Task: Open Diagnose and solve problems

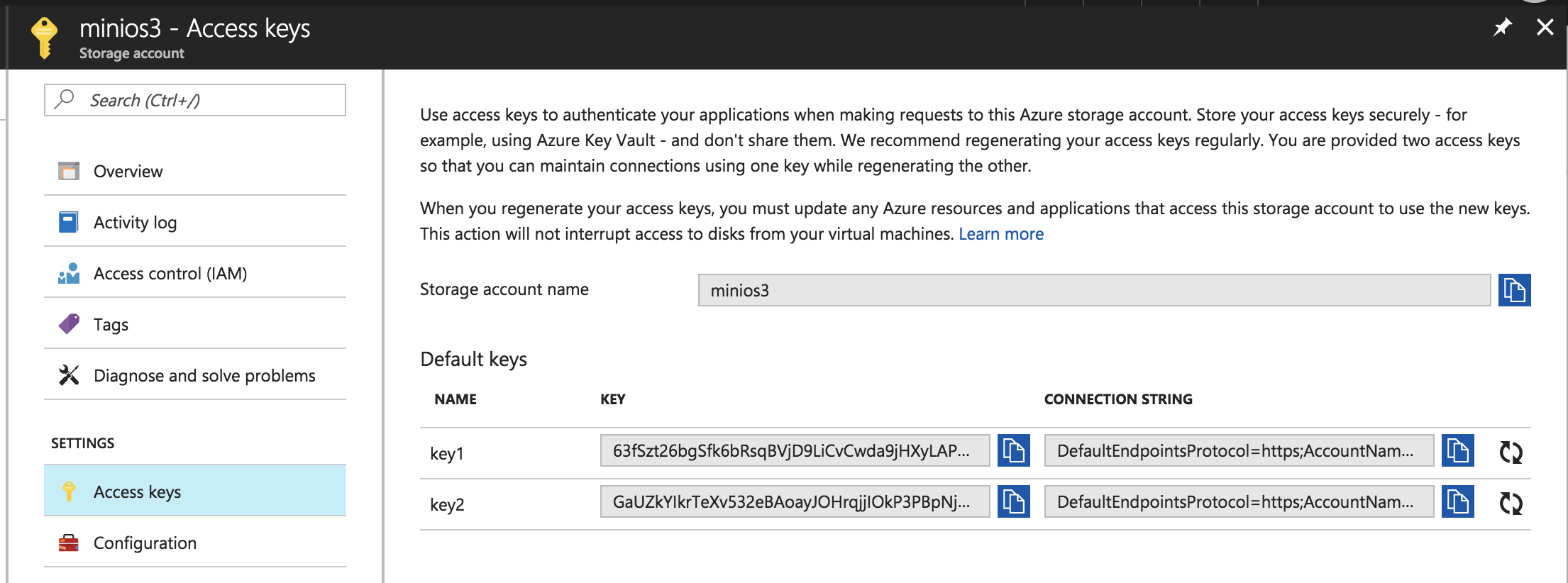Action: (x=195, y=375)
